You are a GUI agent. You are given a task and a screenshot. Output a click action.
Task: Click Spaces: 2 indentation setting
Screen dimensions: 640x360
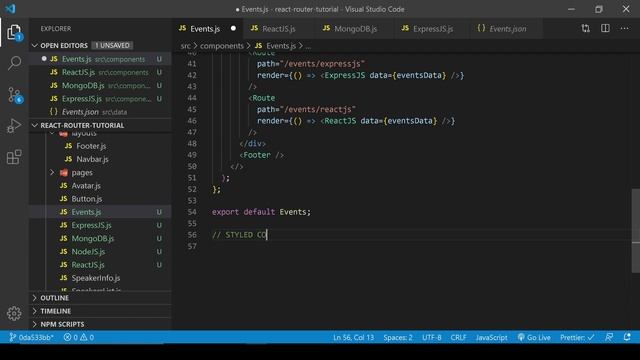pos(398,338)
